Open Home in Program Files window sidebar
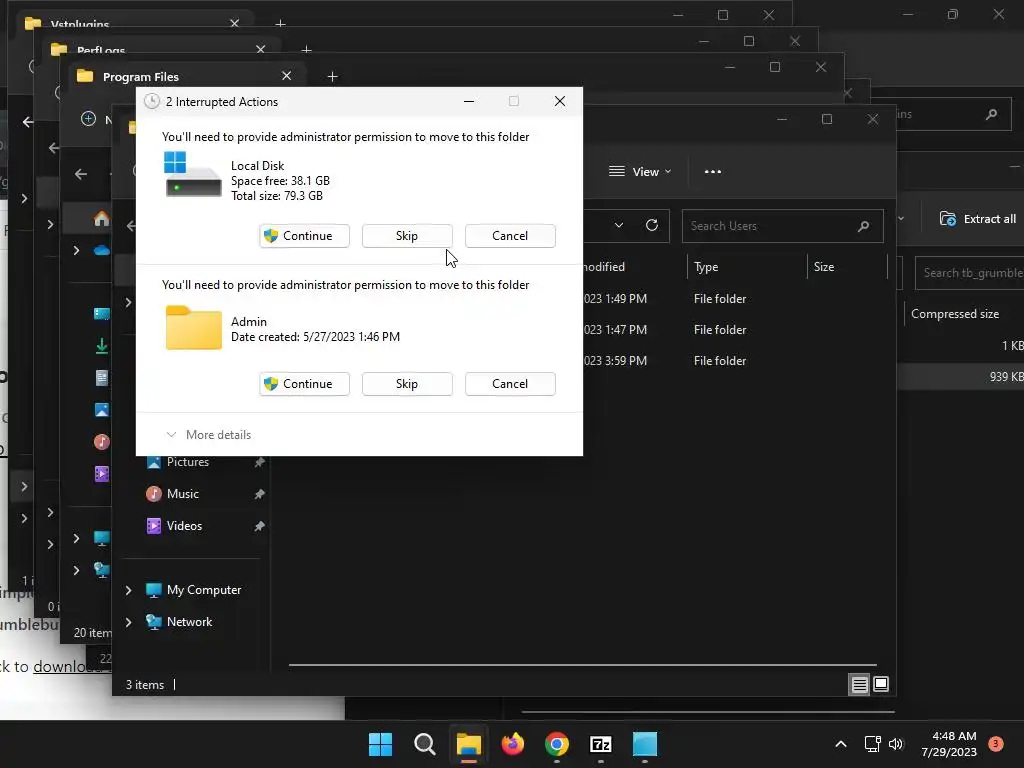The image size is (1024, 768). (x=101, y=218)
